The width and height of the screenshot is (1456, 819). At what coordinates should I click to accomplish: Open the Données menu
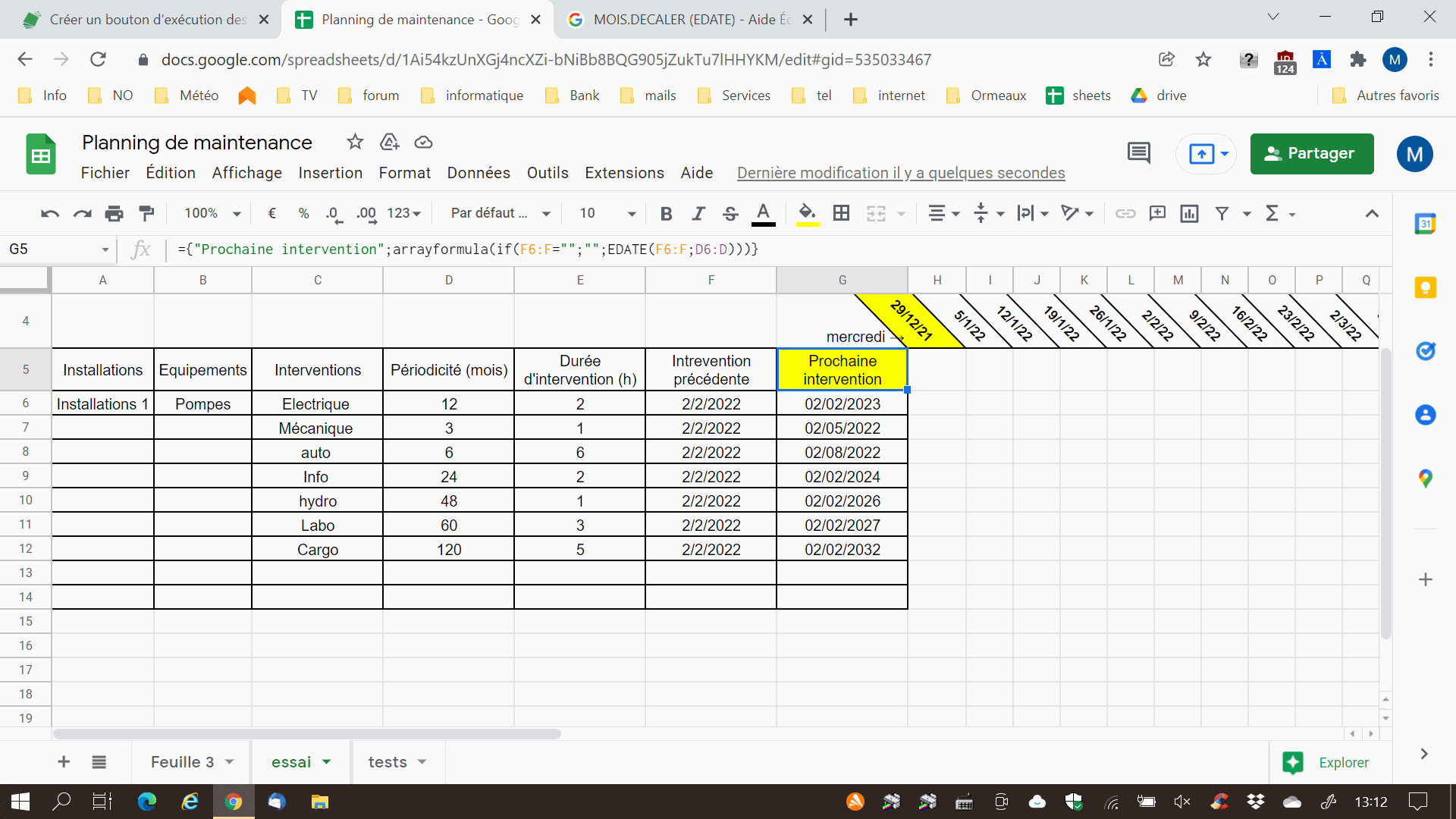coord(478,173)
